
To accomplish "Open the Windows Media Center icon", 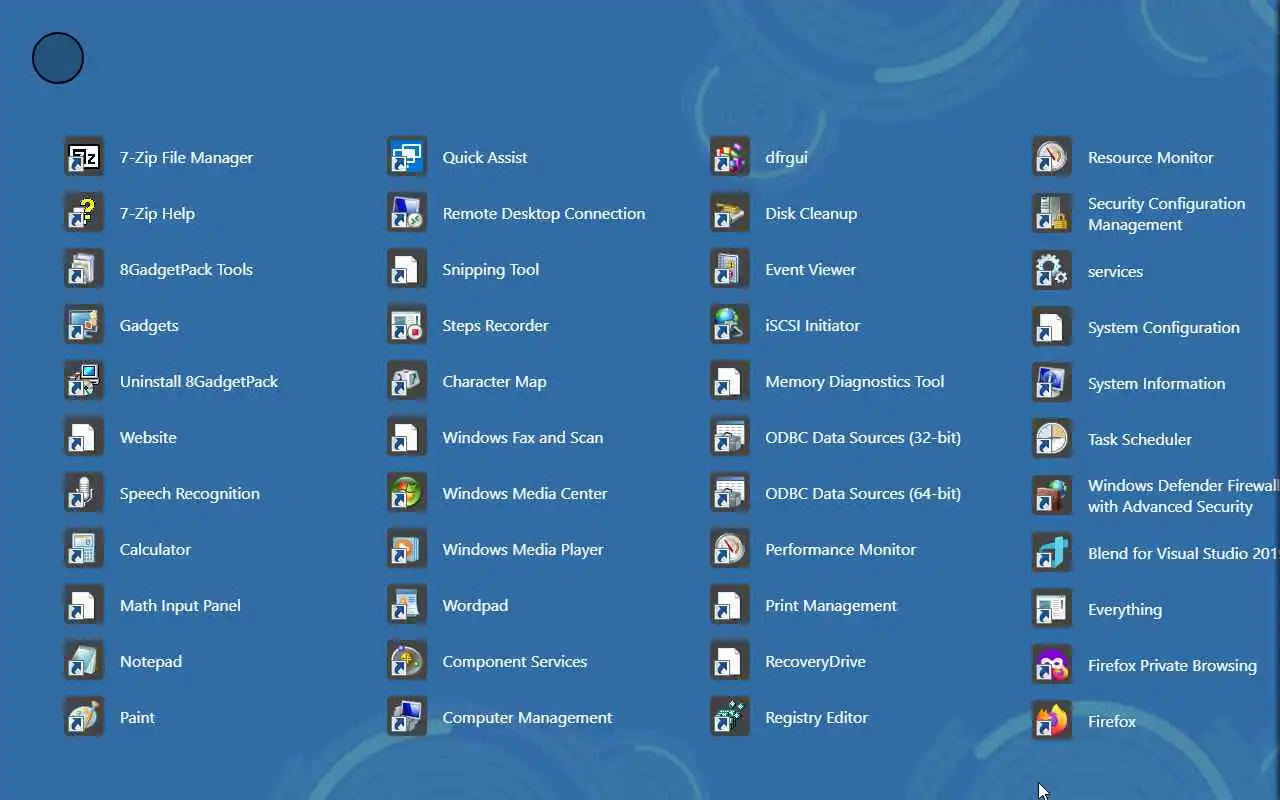I will (407, 493).
